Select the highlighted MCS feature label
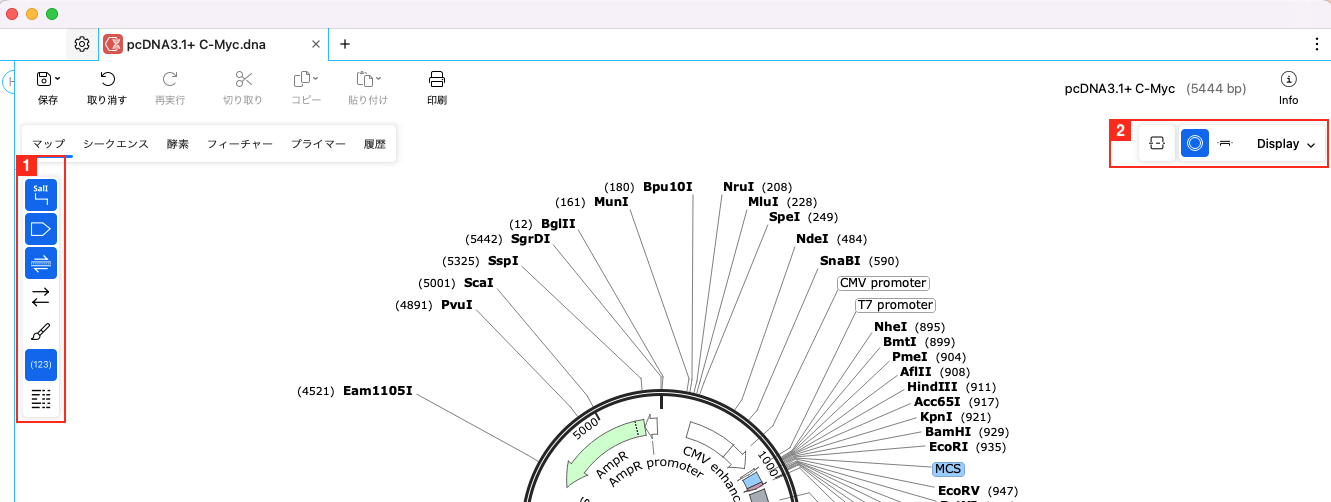Viewport: 1331px width, 502px height. [947, 468]
